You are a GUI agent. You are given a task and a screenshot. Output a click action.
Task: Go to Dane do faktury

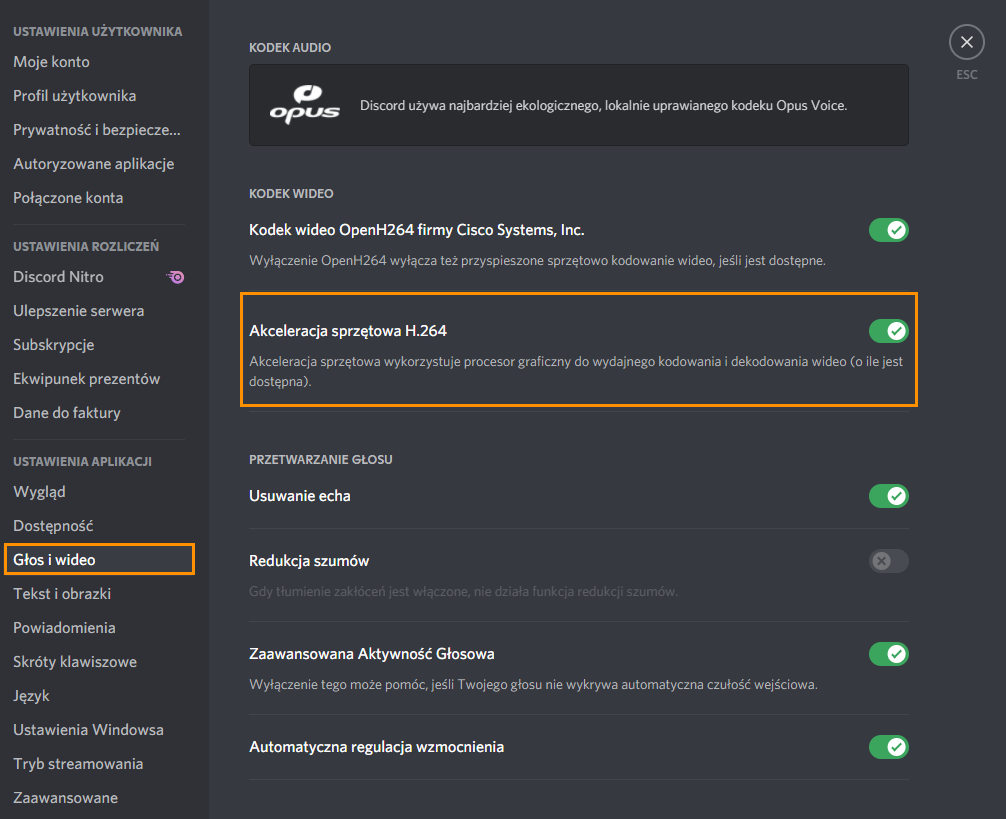67,413
